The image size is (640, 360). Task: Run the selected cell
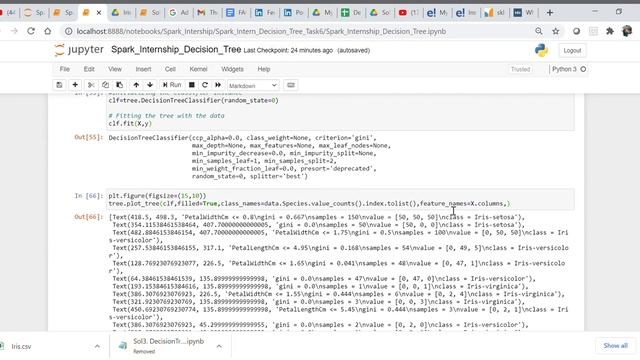pos(172,85)
